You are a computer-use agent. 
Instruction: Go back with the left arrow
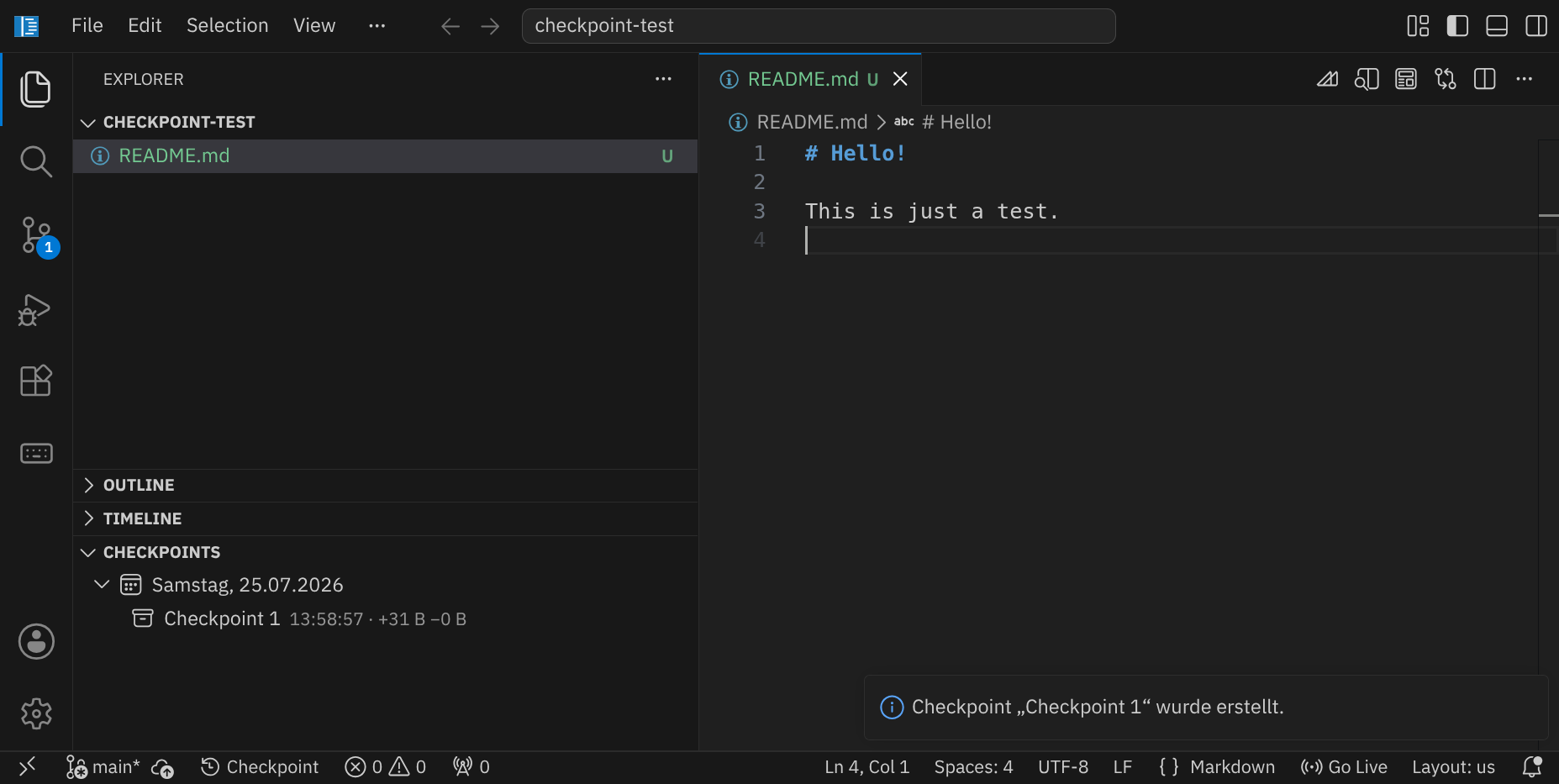tap(450, 26)
